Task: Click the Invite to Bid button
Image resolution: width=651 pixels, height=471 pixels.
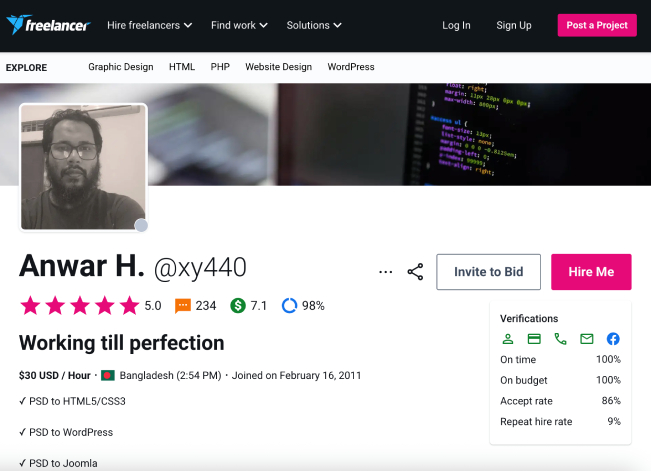Action: pos(488,272)
